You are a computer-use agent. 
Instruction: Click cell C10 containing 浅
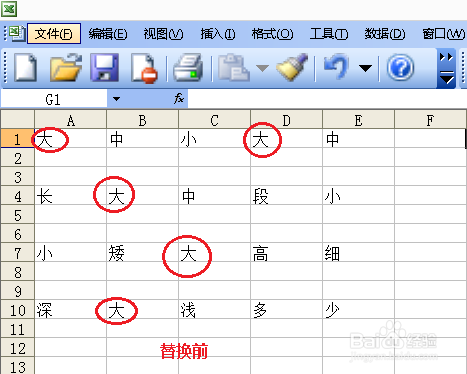pos(214,310)
